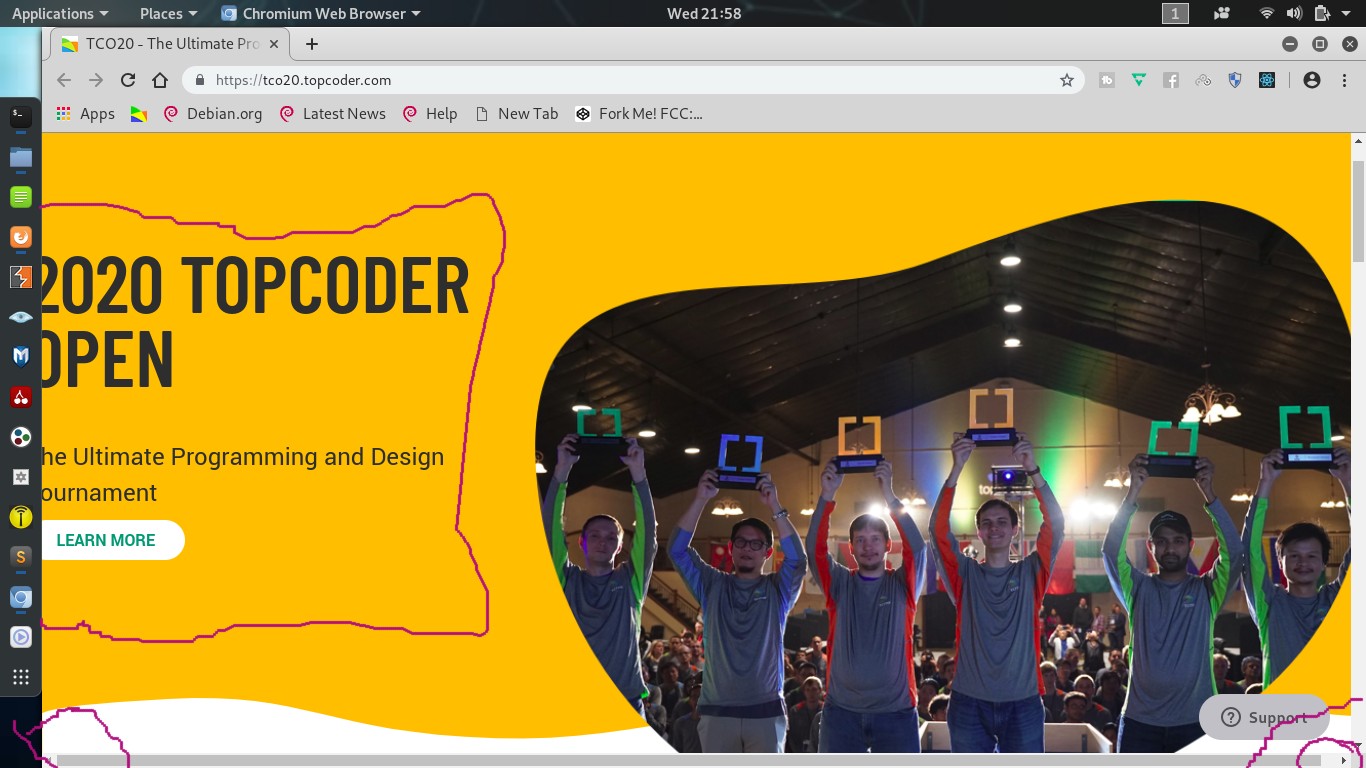Open the Latest News bookmark
The image size is (1366, 768).
[332, 114]
